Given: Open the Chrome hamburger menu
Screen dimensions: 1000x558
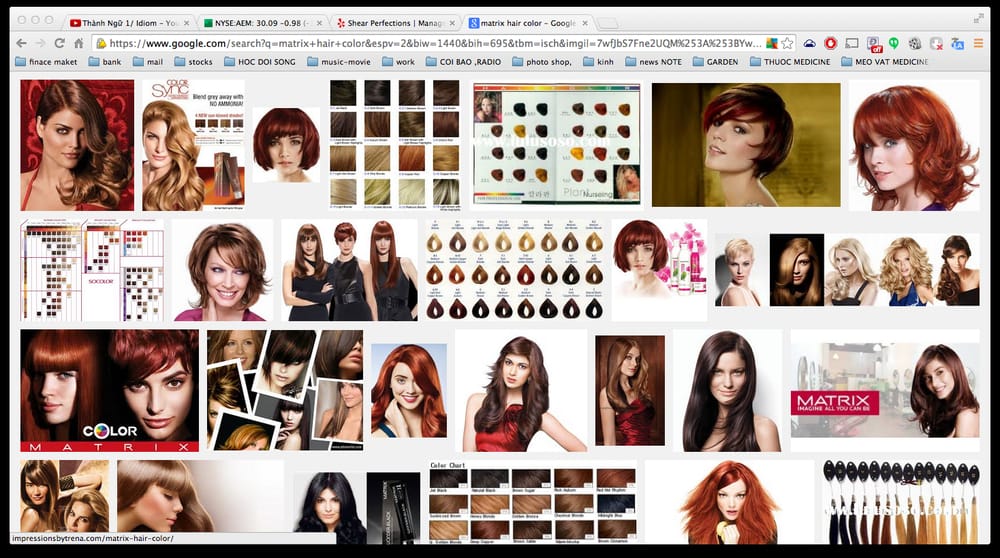Looking at the screenshot, I should point(977,43).
